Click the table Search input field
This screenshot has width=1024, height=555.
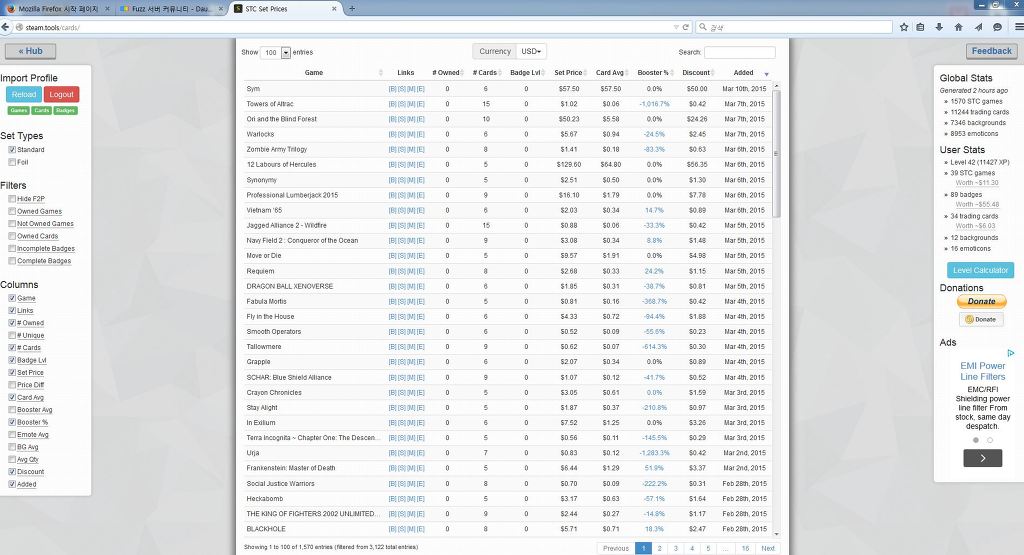[x=739, y=52]
